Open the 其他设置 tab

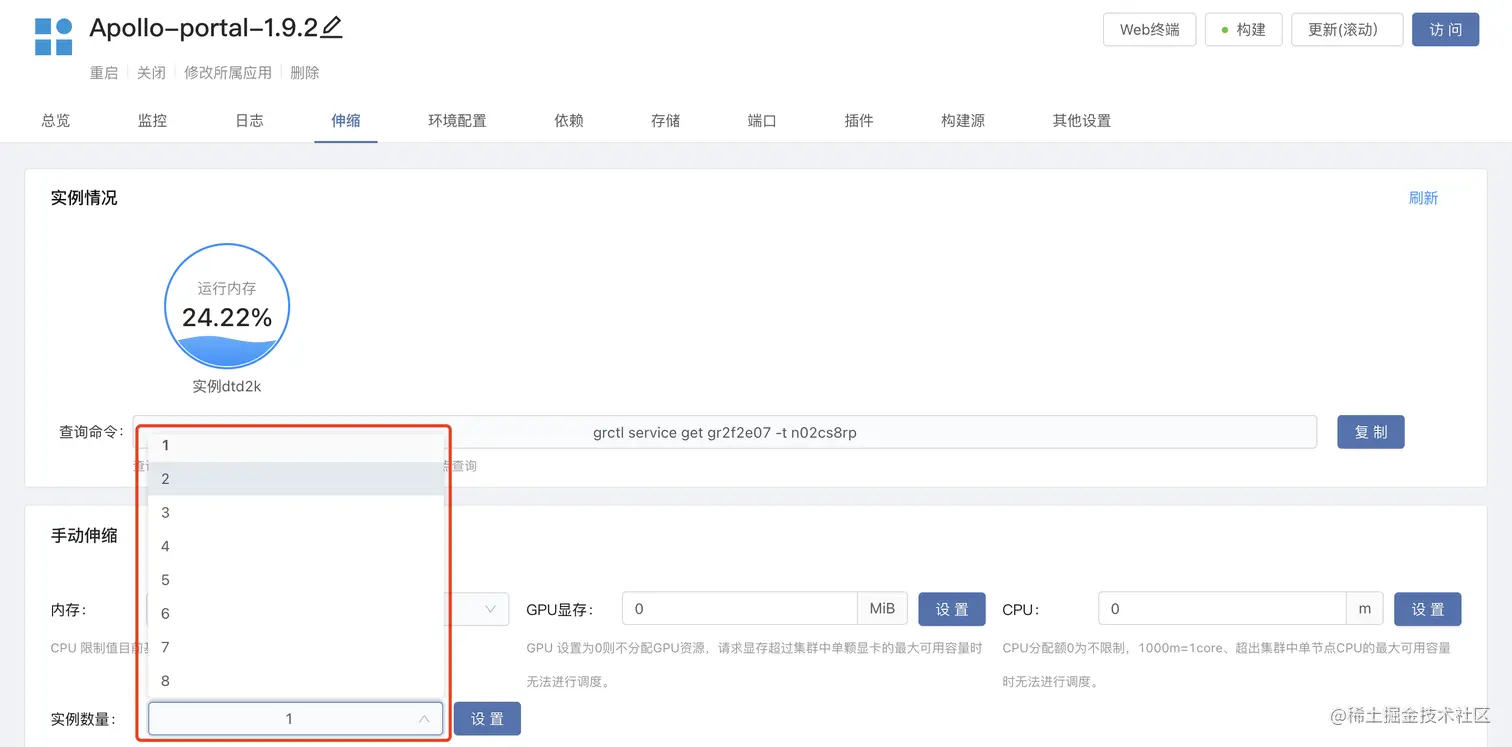pyautogui.click(x=1082, y=120)
